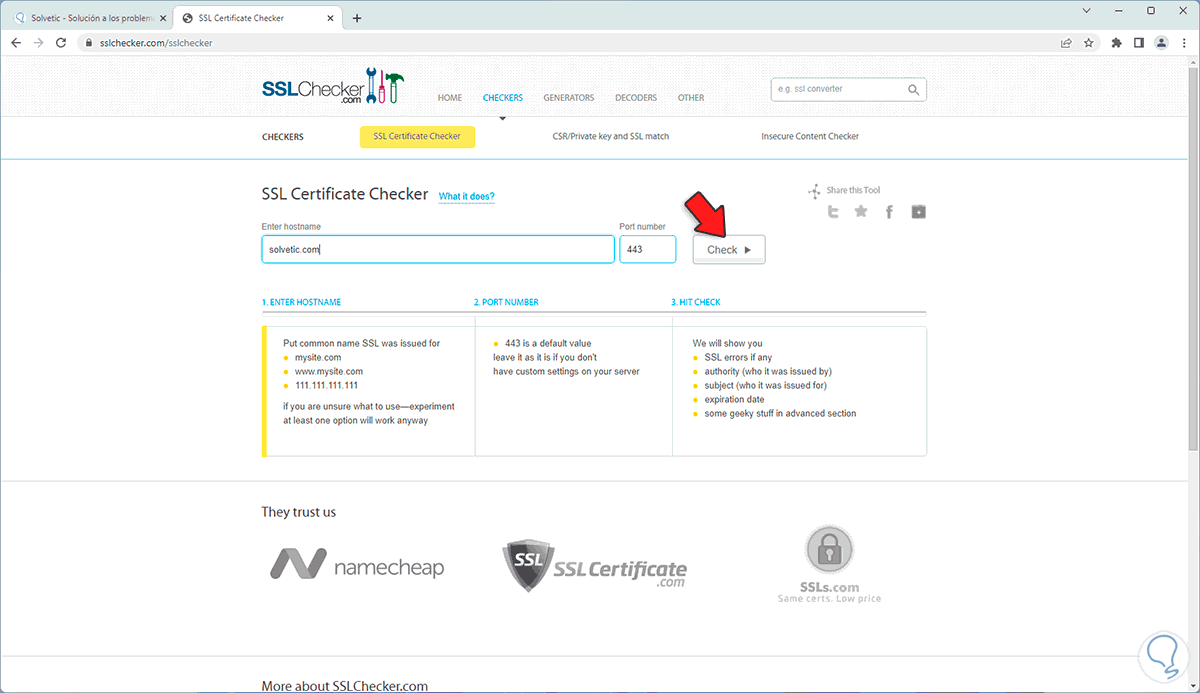Go forward in browser history
Image resolution: width=1200 pixels, height=693 pixels.
click(x=39, y=43)
